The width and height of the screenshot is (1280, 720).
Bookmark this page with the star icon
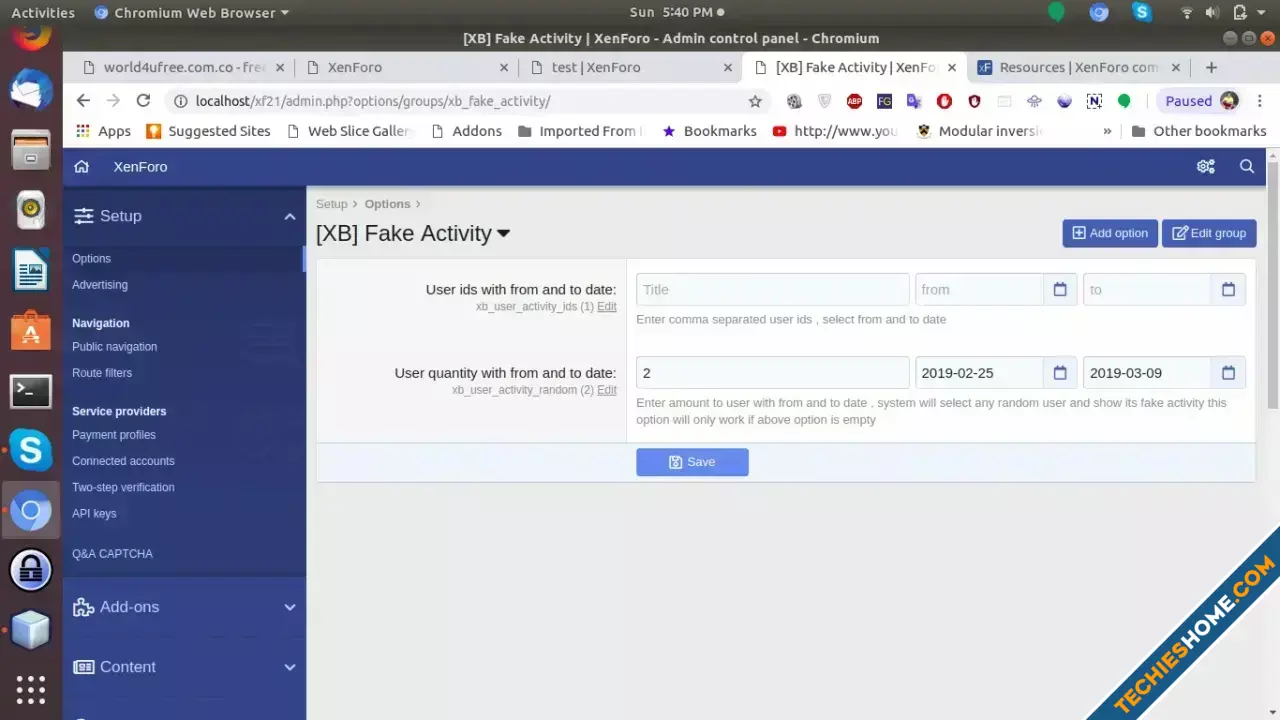(755, 101)
